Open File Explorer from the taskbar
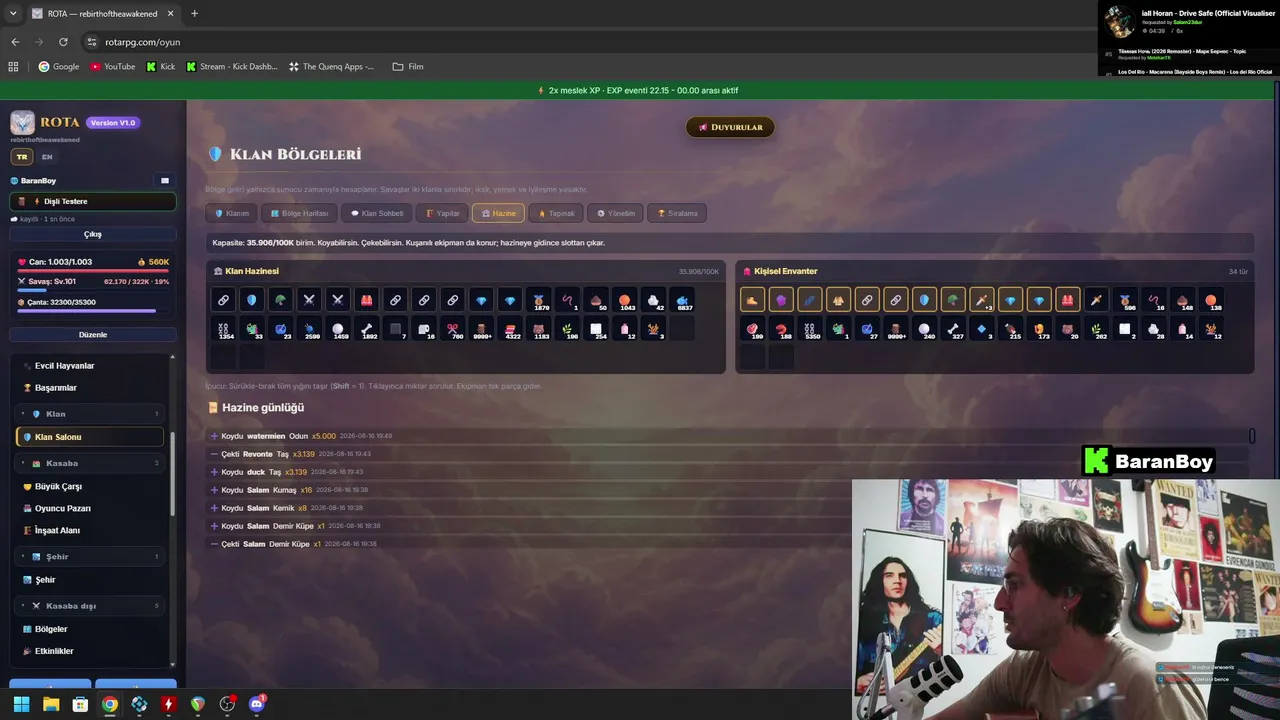 click(x=51, y=704)
